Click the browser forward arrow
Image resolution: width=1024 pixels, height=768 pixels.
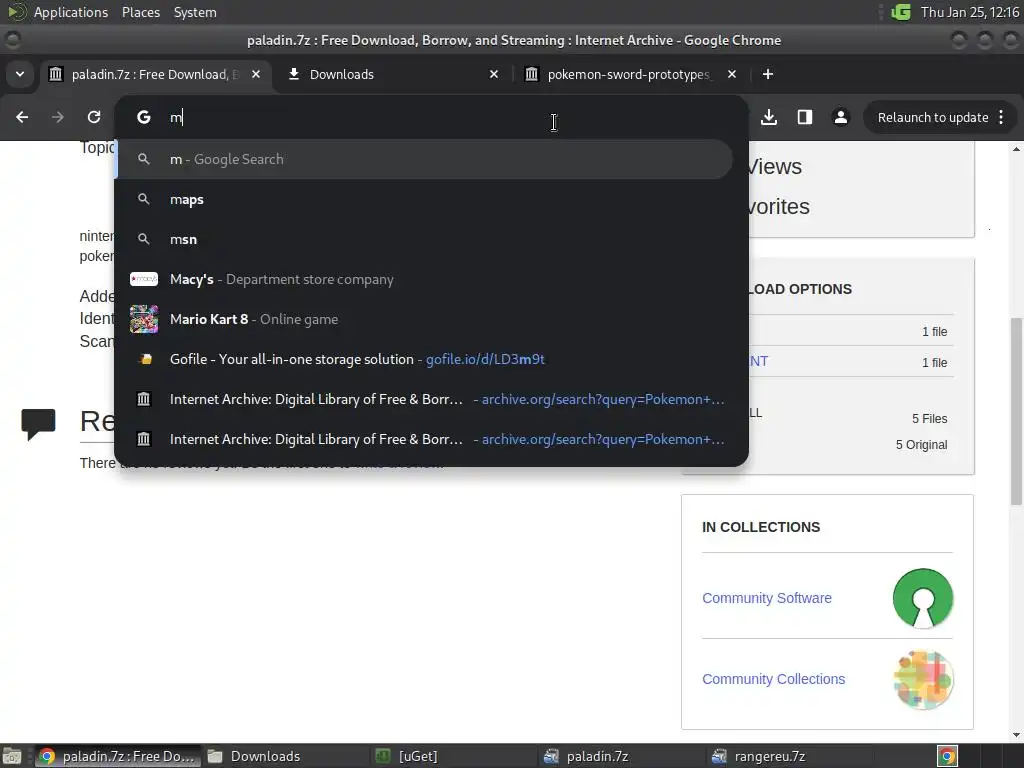pyautogui.click(x=57, y=118)
